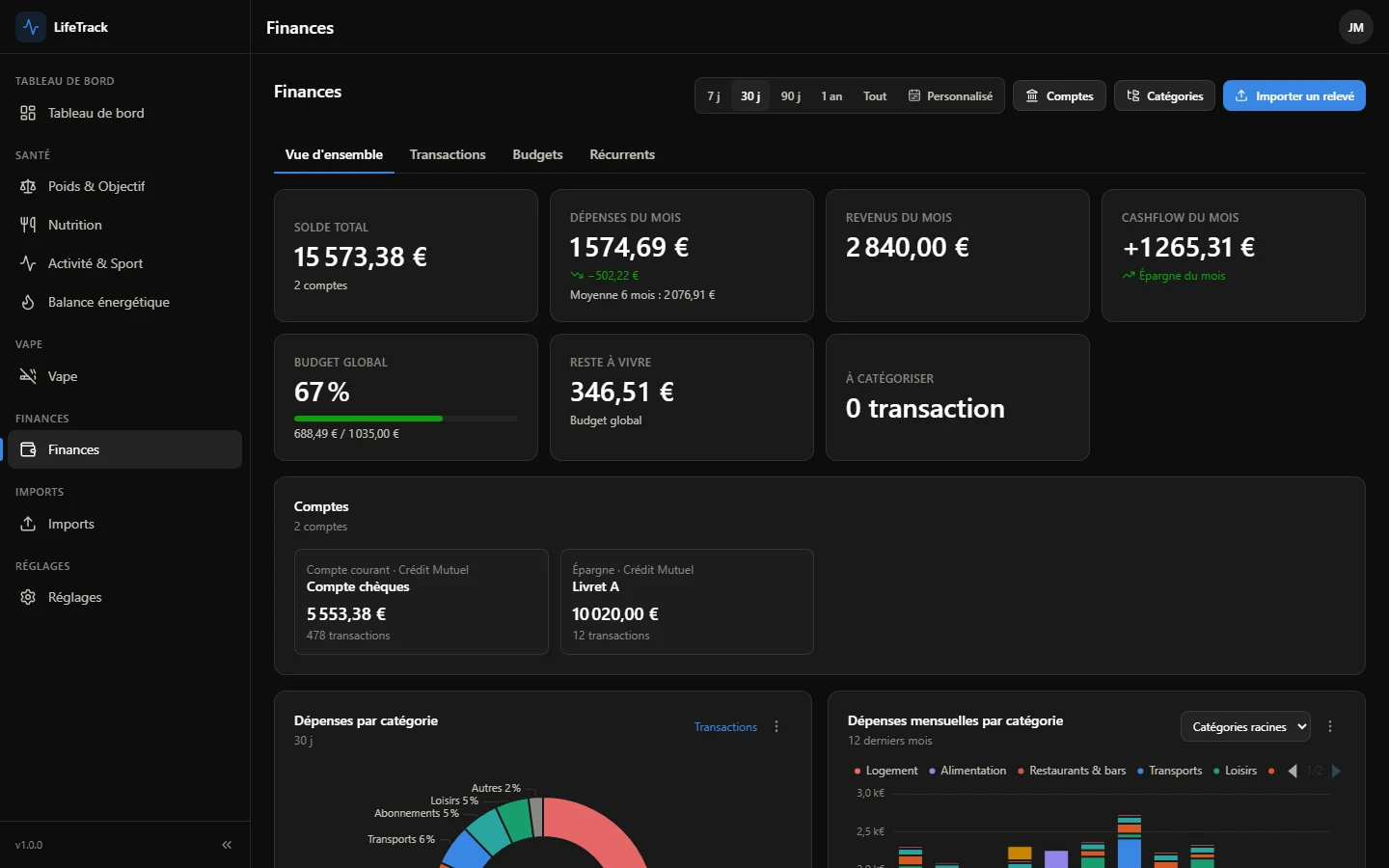Toggle Alimentation series in legend
The image size is (1389, 868).
[x=967, y=771]
